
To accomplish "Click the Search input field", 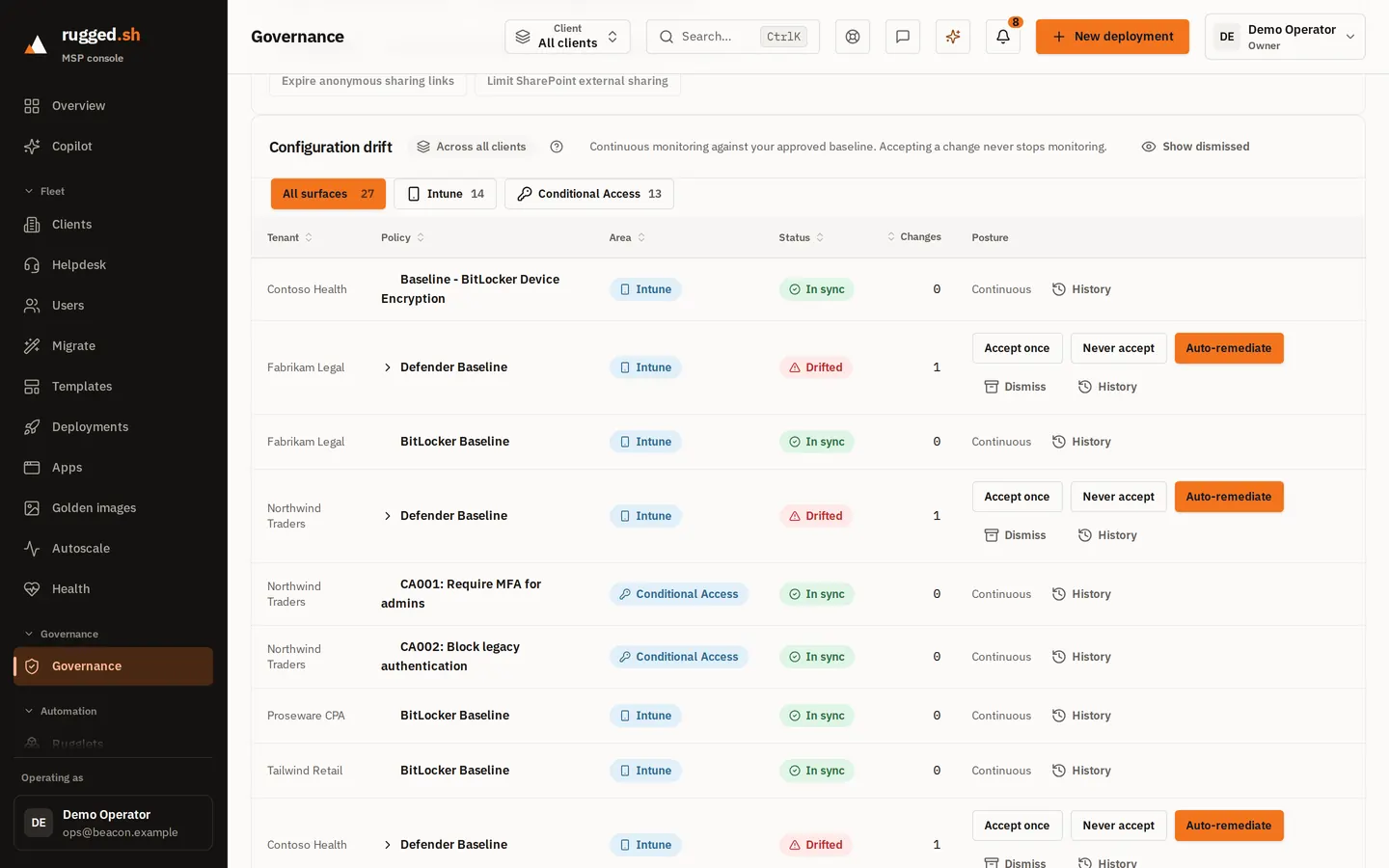I will click(733, 37).
